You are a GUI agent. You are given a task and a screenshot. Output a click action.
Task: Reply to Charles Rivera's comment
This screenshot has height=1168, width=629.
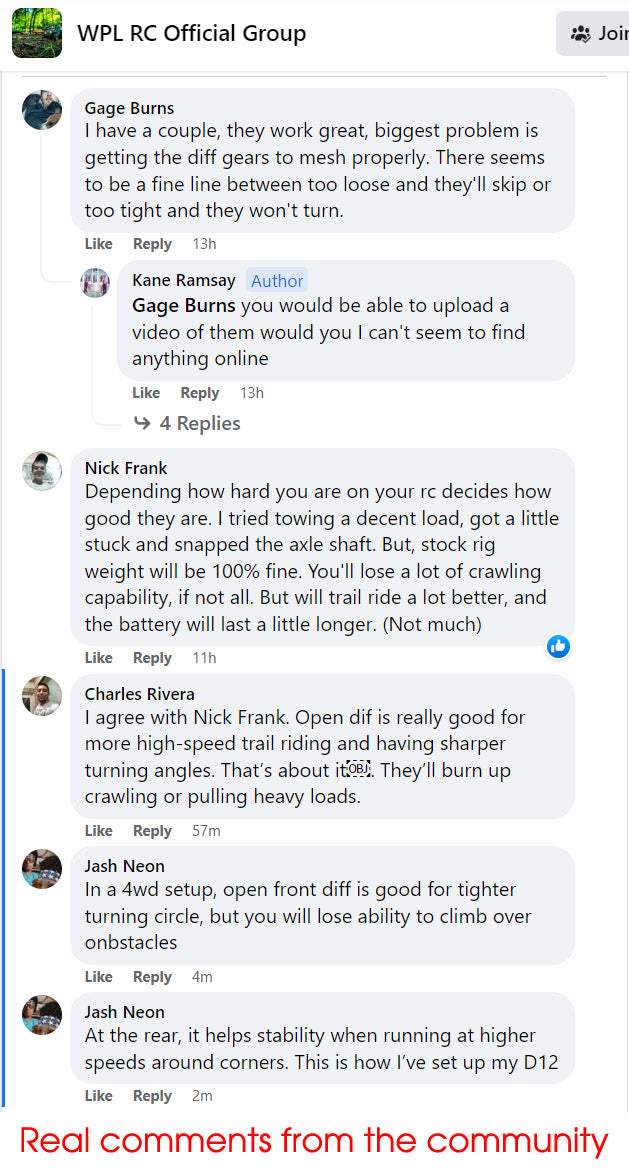pyautogui.click(x=152, y=831)
